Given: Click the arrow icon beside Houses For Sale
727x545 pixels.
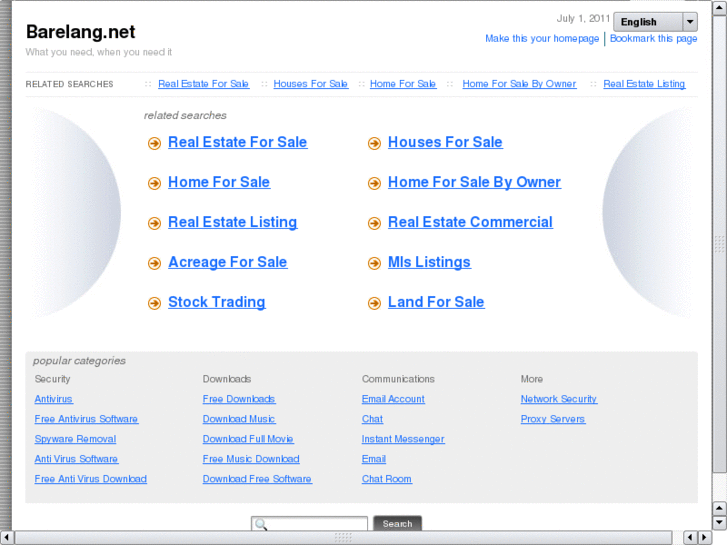Looking at the screenshot, I should [x=374, y=143].
